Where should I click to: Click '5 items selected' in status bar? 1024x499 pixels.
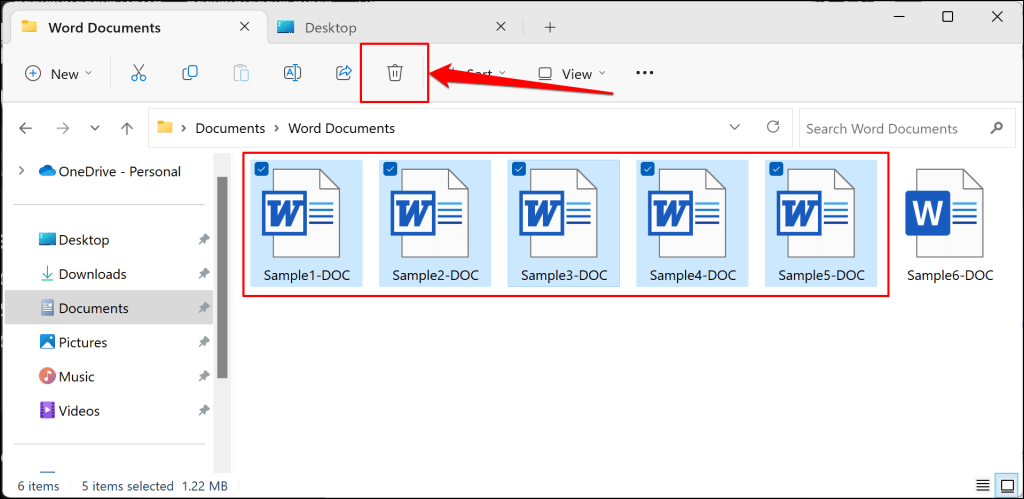tap(127, 487)
